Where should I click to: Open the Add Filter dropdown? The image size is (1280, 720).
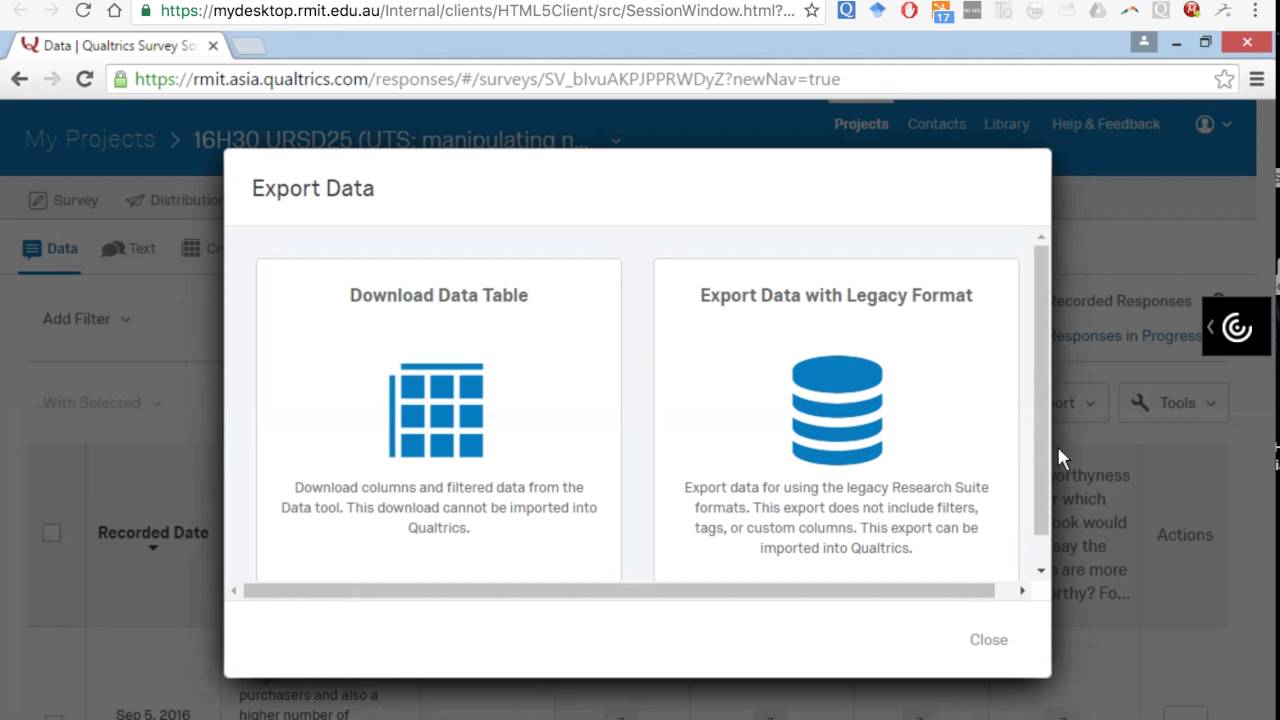click(x=86, y=319)
